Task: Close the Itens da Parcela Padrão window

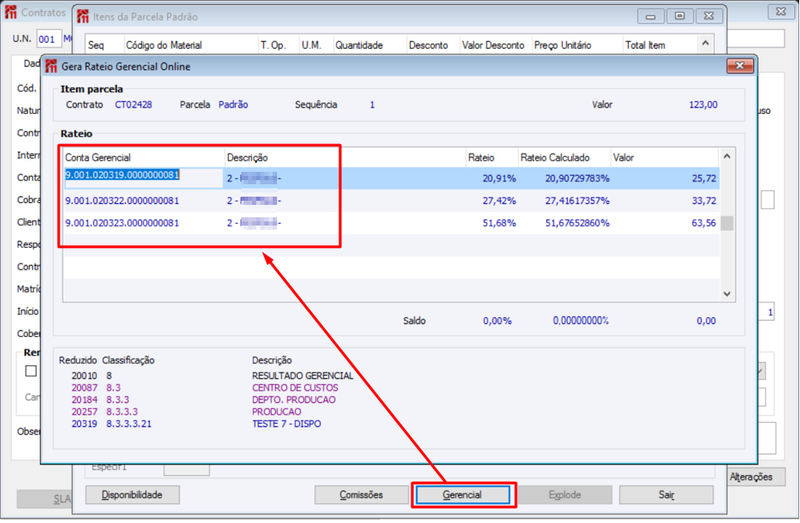Action: 709,16
